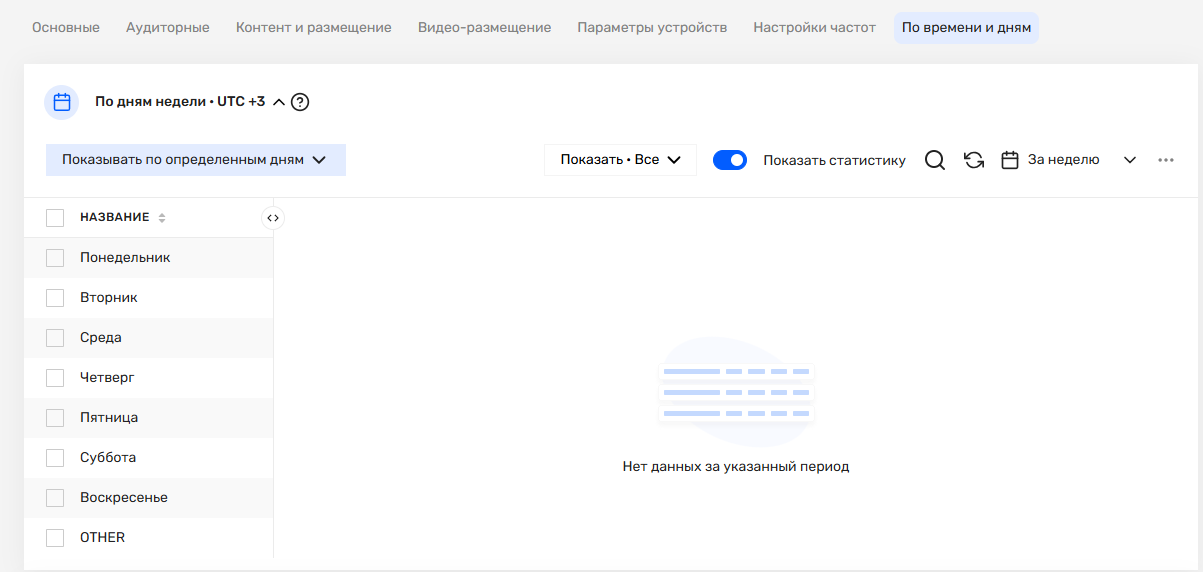Screen dimensions: 1203x572
Task: Click the column resize arrows handle
Action: 273,217
